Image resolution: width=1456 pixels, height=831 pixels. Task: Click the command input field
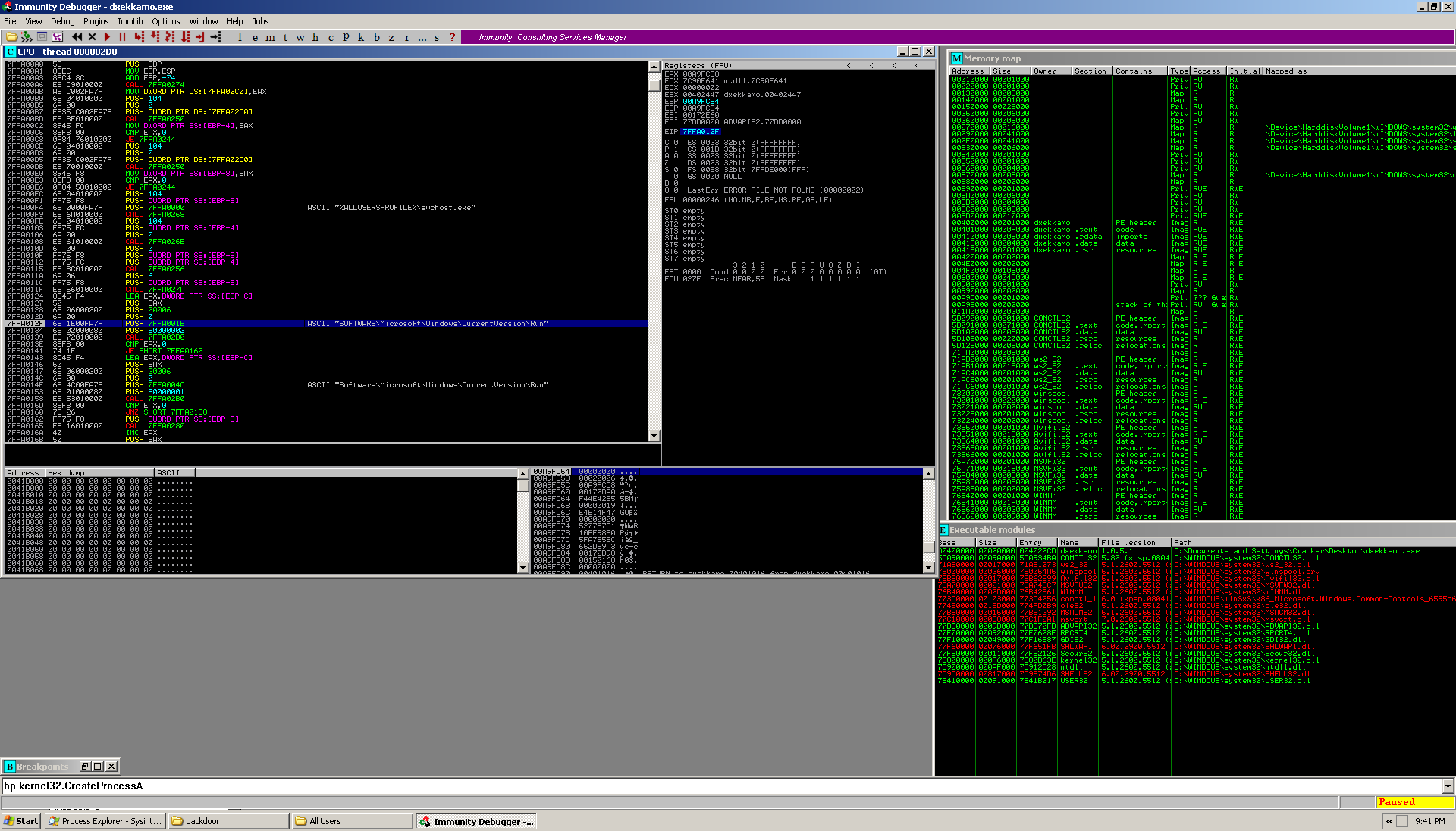click(721, 786)
